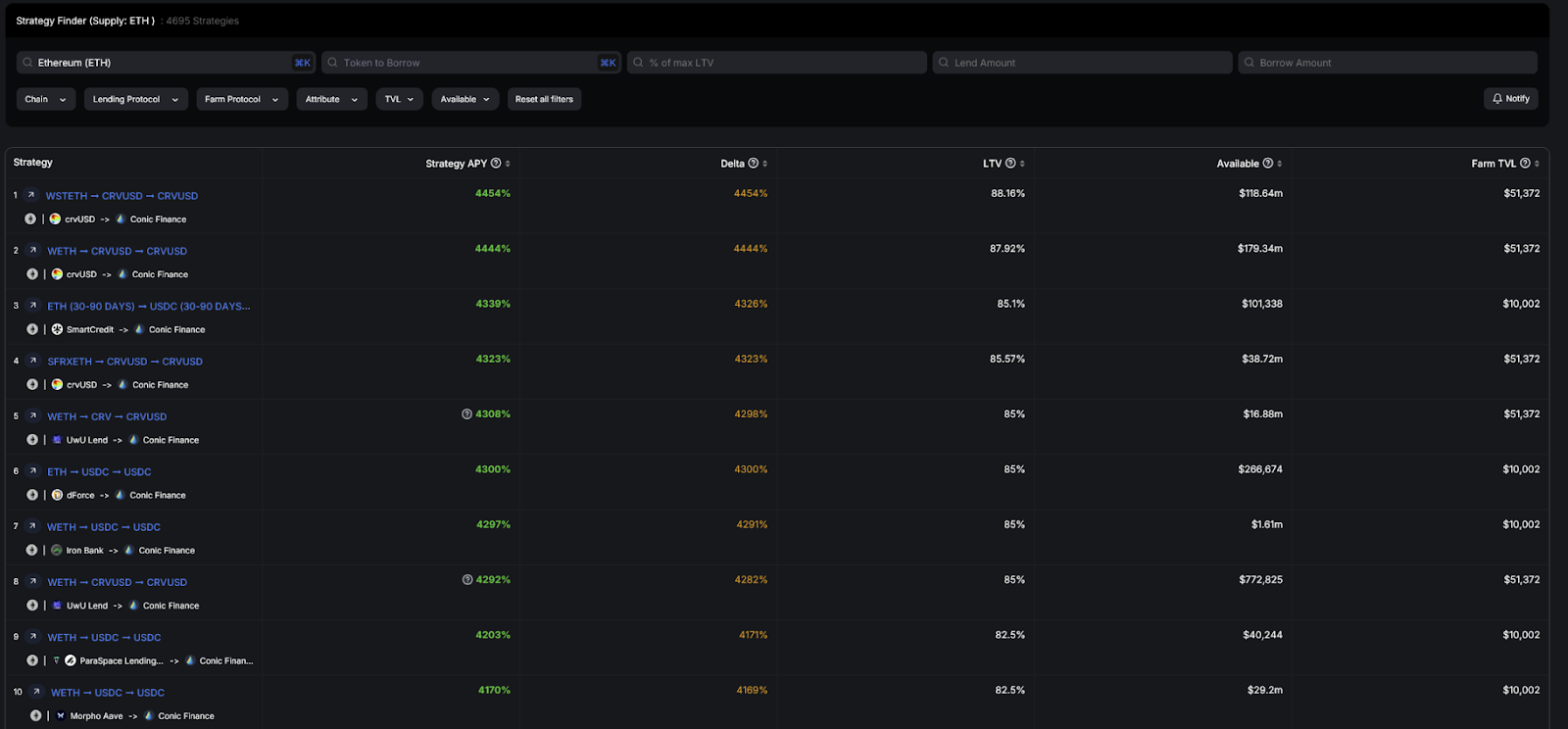Sort the table using Strategy APY sort arrows
This screenshot has width=1568, height=729.
pos(508,164)
